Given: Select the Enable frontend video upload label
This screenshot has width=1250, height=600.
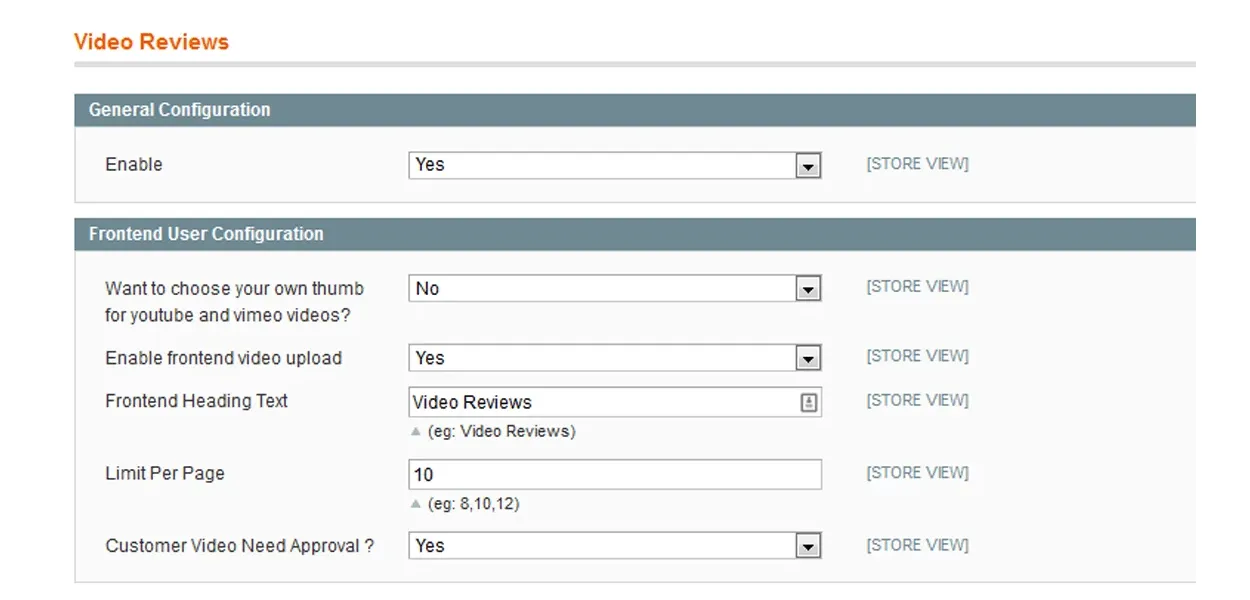Looking at the screenshot, I should pos(223,358).
